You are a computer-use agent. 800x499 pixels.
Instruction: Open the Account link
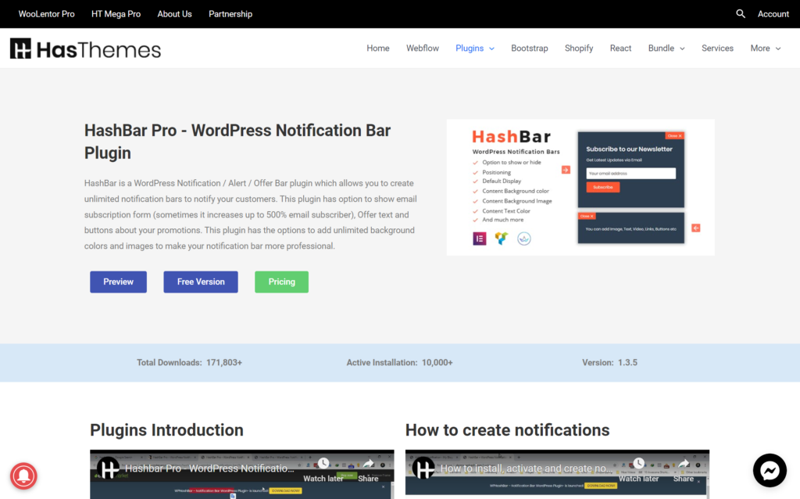773,14
